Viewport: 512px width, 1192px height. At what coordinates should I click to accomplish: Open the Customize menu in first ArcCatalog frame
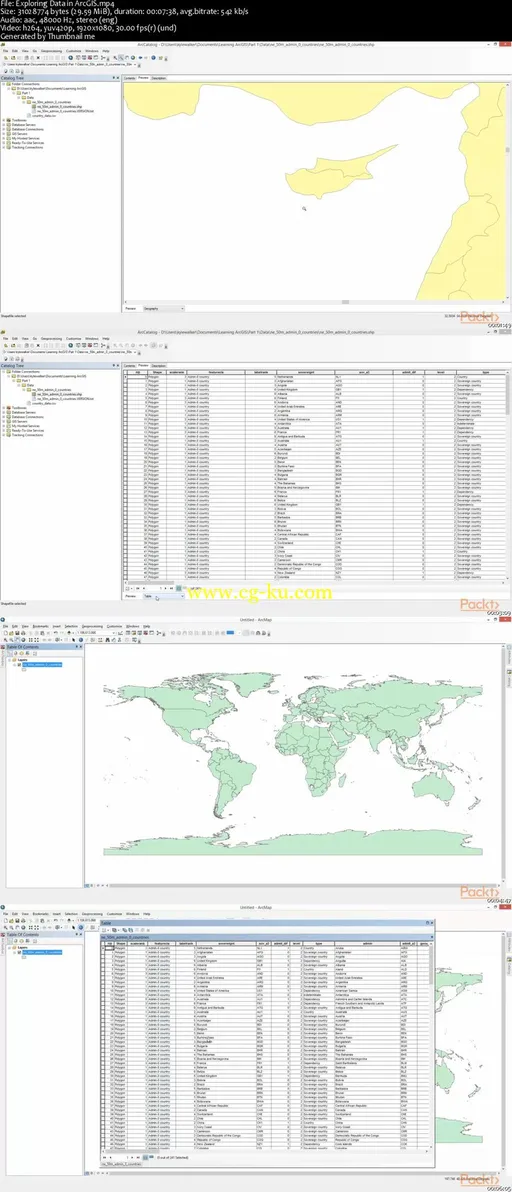pyautogui.click(x=74, y=51)
